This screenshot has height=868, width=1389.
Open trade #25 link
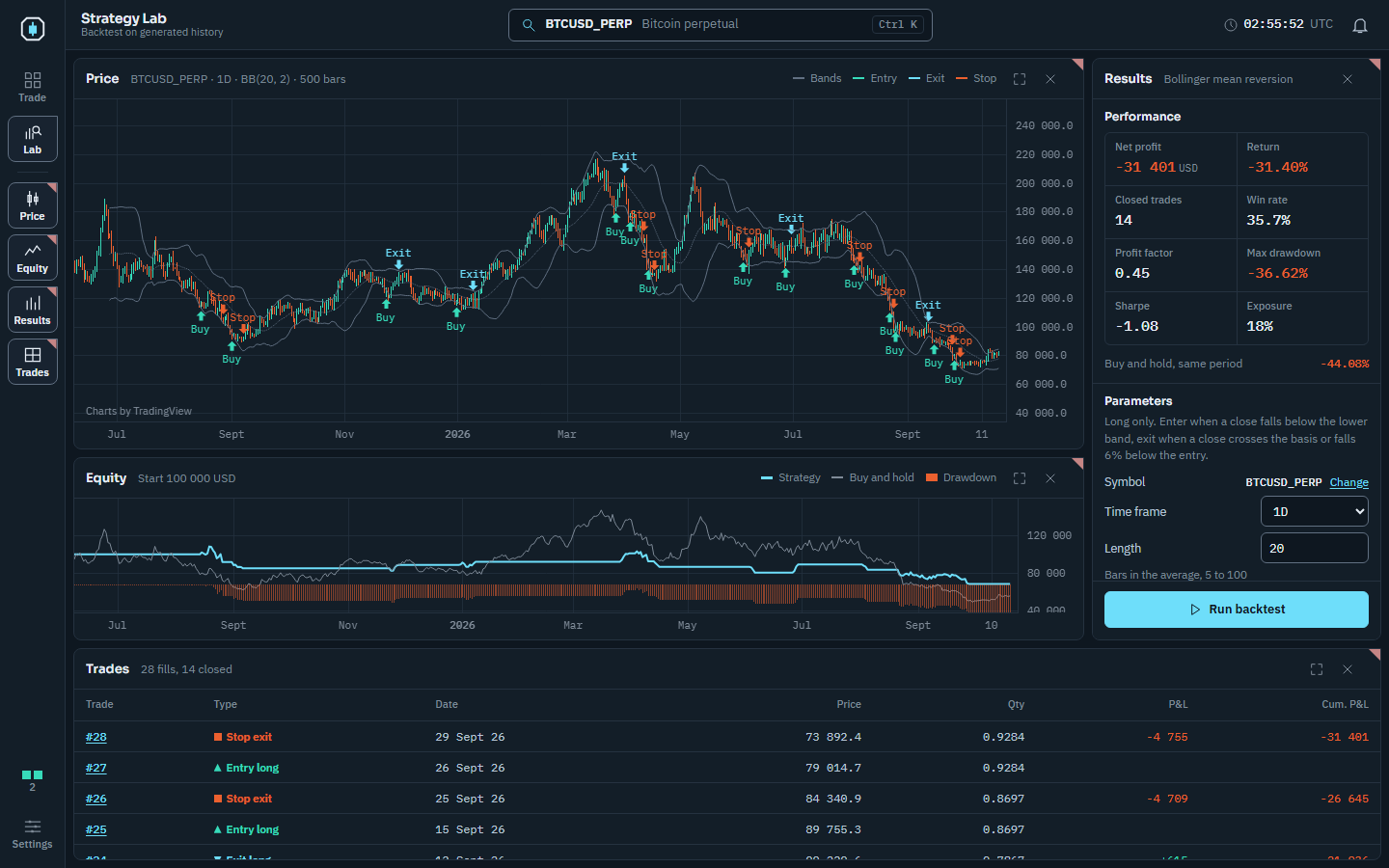(x=96, y=829)
